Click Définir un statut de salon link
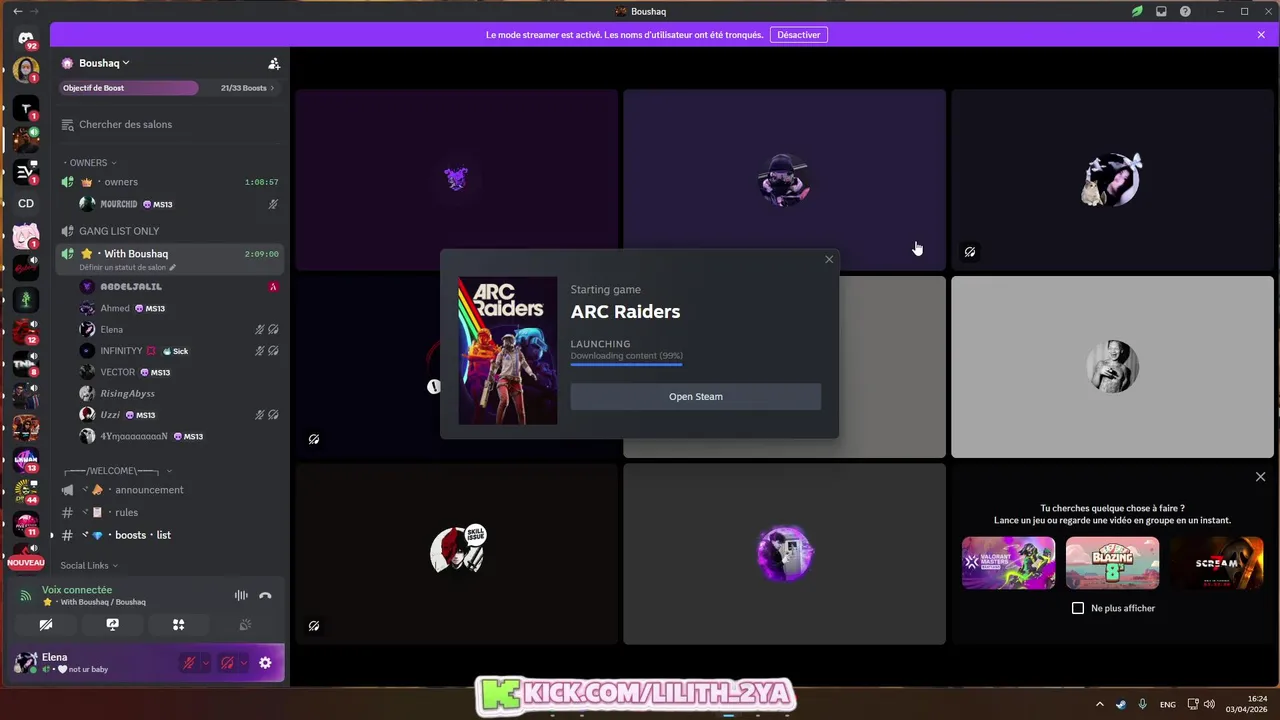1280x720 pixels. (123, 268)
